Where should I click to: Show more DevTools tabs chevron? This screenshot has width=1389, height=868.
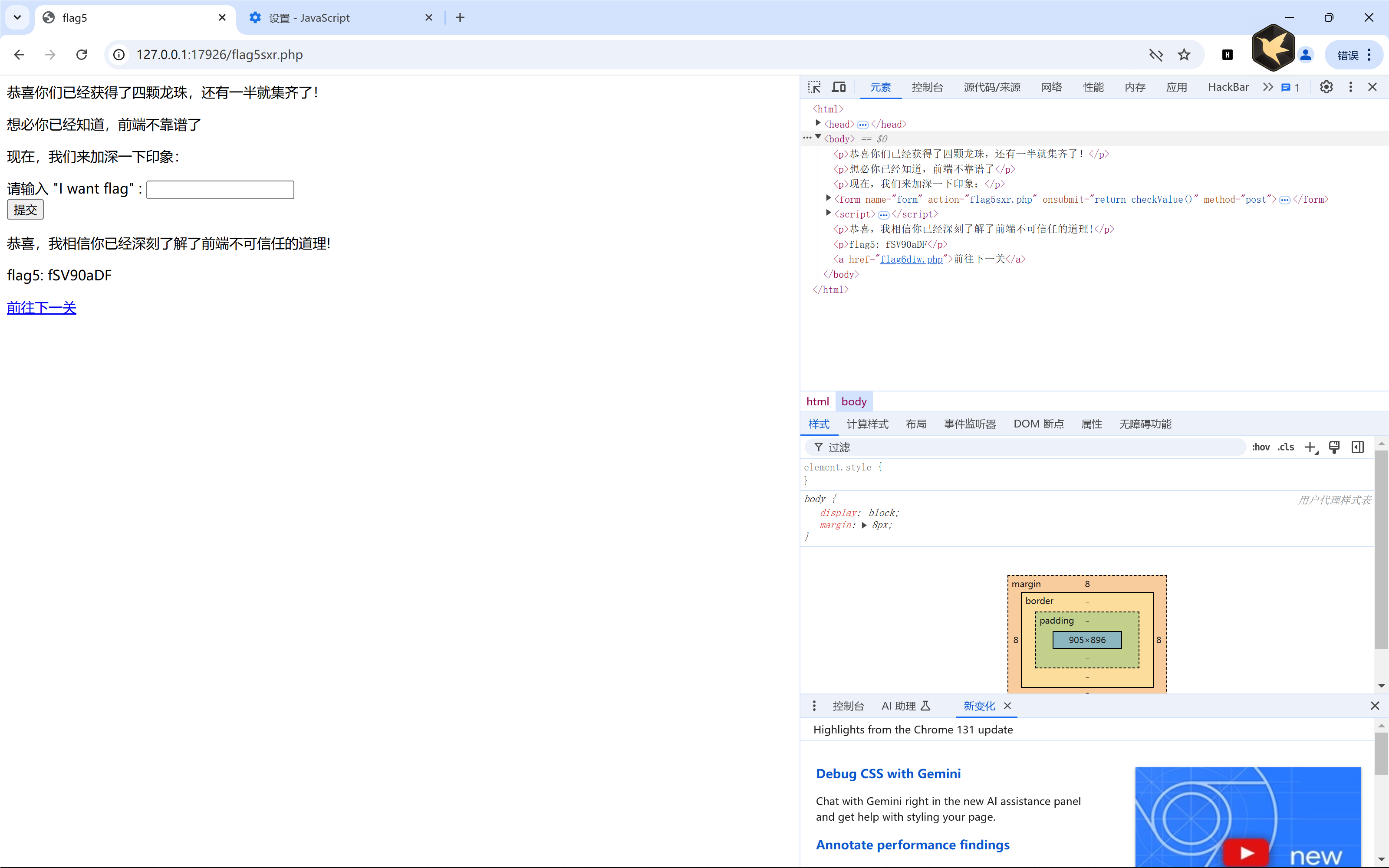coord(1268,87)
